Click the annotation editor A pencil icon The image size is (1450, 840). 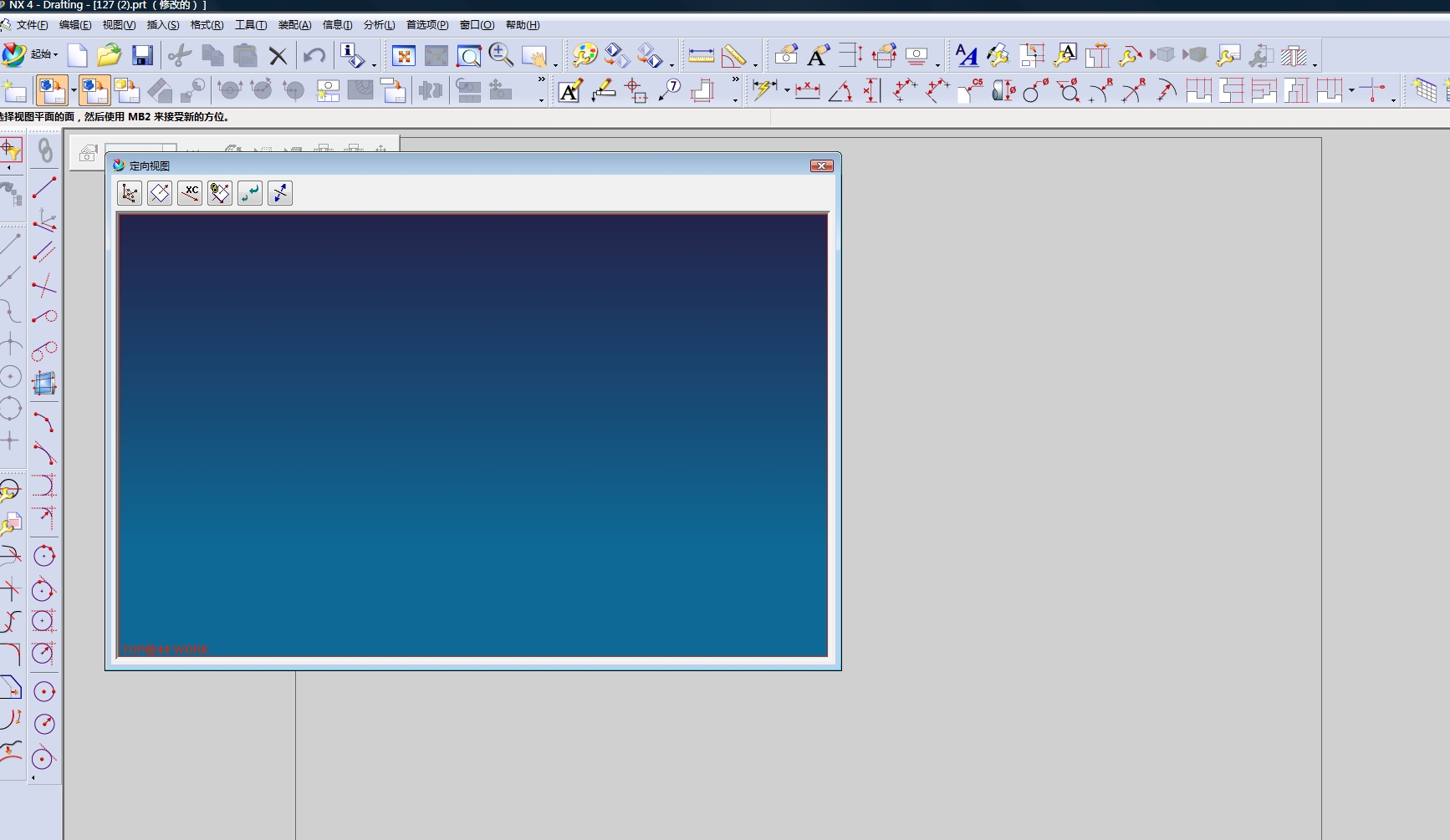pos(570,90)
